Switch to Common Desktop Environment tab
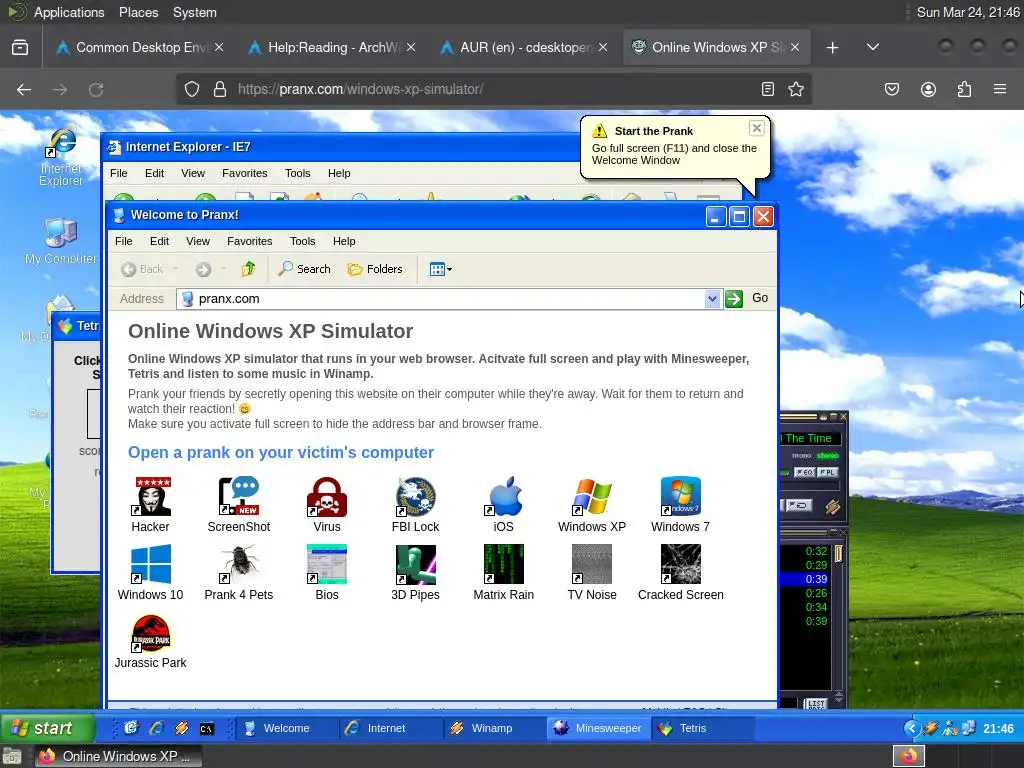The width and height of the screenshot is (1024, 768). [140, 47]
